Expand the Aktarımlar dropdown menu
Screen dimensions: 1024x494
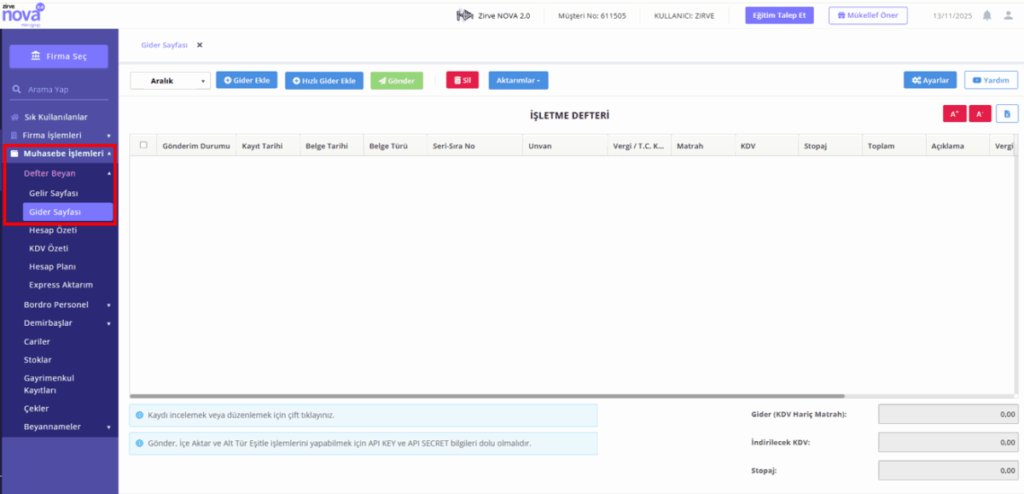pos(519,80)
